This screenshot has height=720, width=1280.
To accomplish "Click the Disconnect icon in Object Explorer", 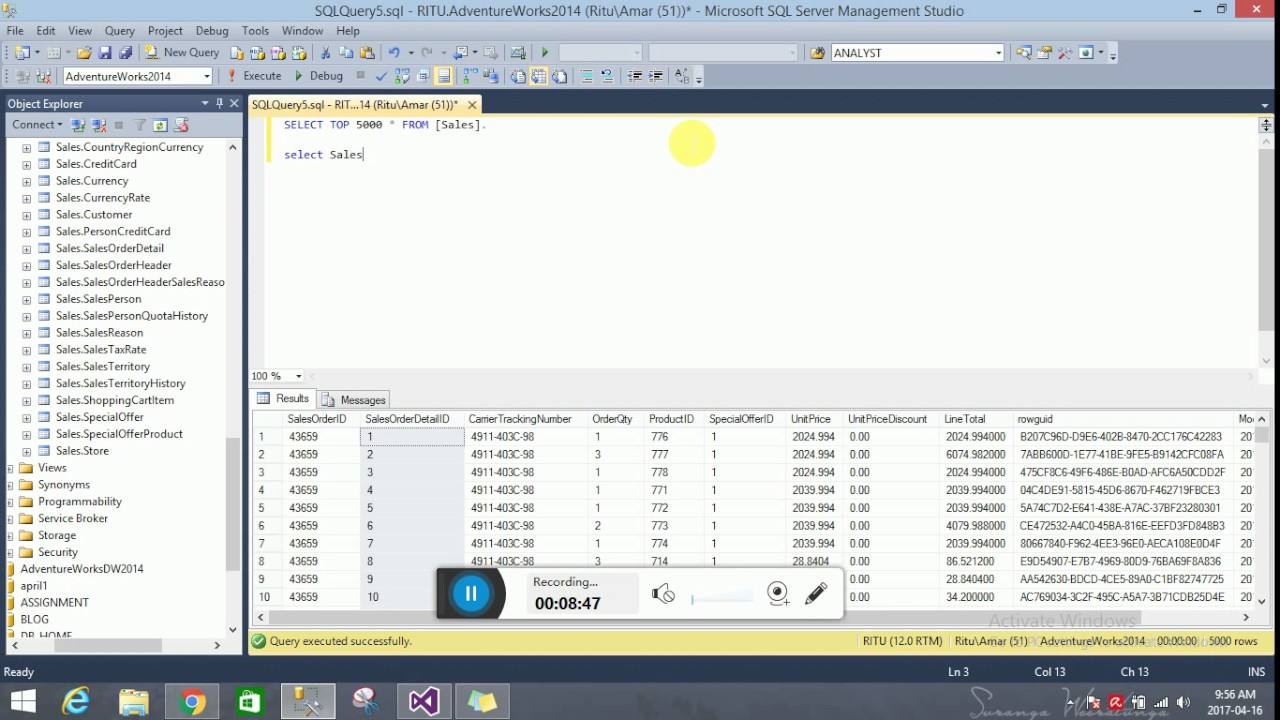I will [x=99, y=125].
